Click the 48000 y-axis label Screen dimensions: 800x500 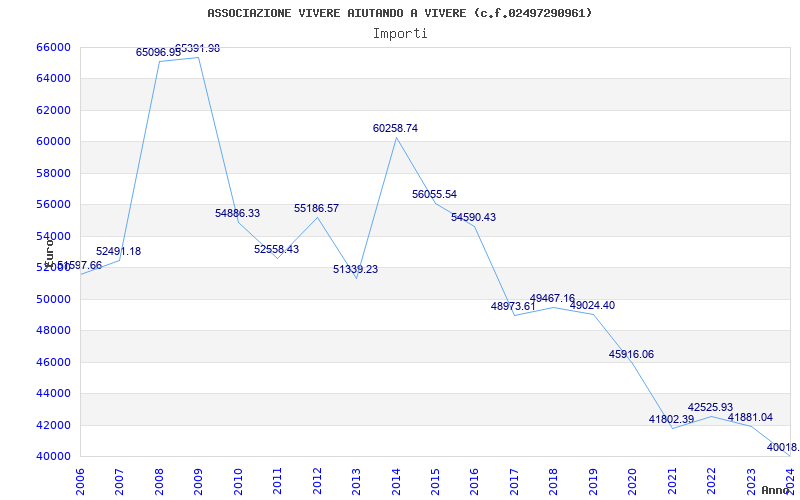(53, 331)
